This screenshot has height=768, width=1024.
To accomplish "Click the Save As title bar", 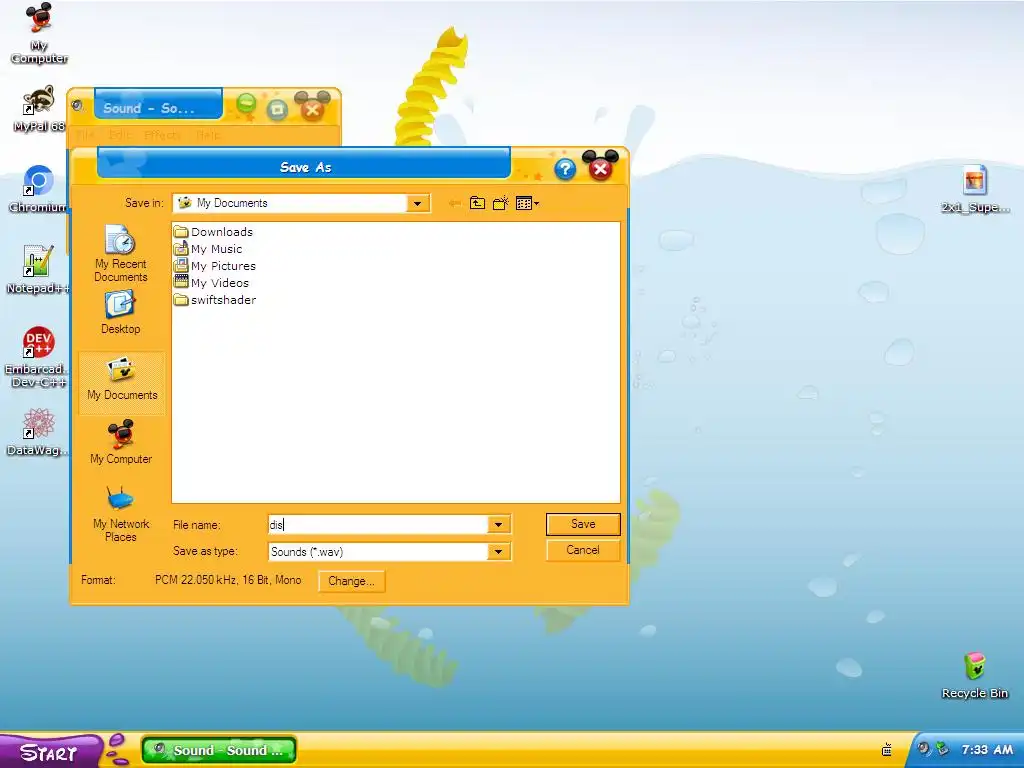I will (x=304, y=167).
